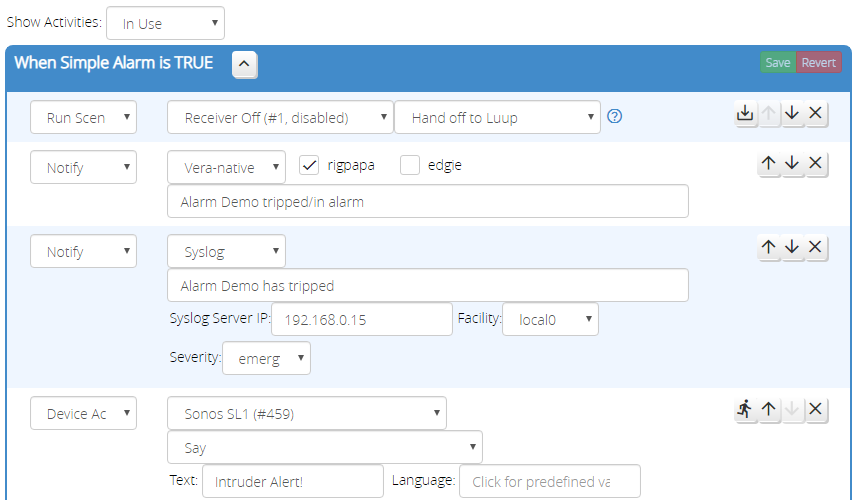Collapse the When Simple Alarm is TRUE section
Screen dimensions: 856x500
pos(245,64)
